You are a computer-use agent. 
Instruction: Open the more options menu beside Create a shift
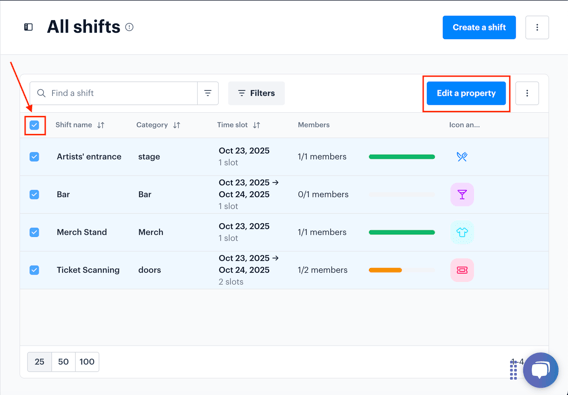(x=537, y=27)
